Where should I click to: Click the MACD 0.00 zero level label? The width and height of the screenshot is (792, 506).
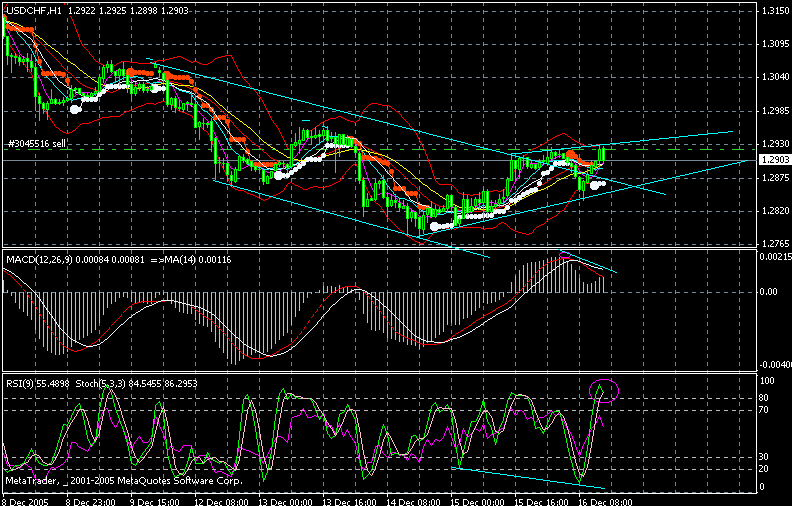click(x=767, y=292)
